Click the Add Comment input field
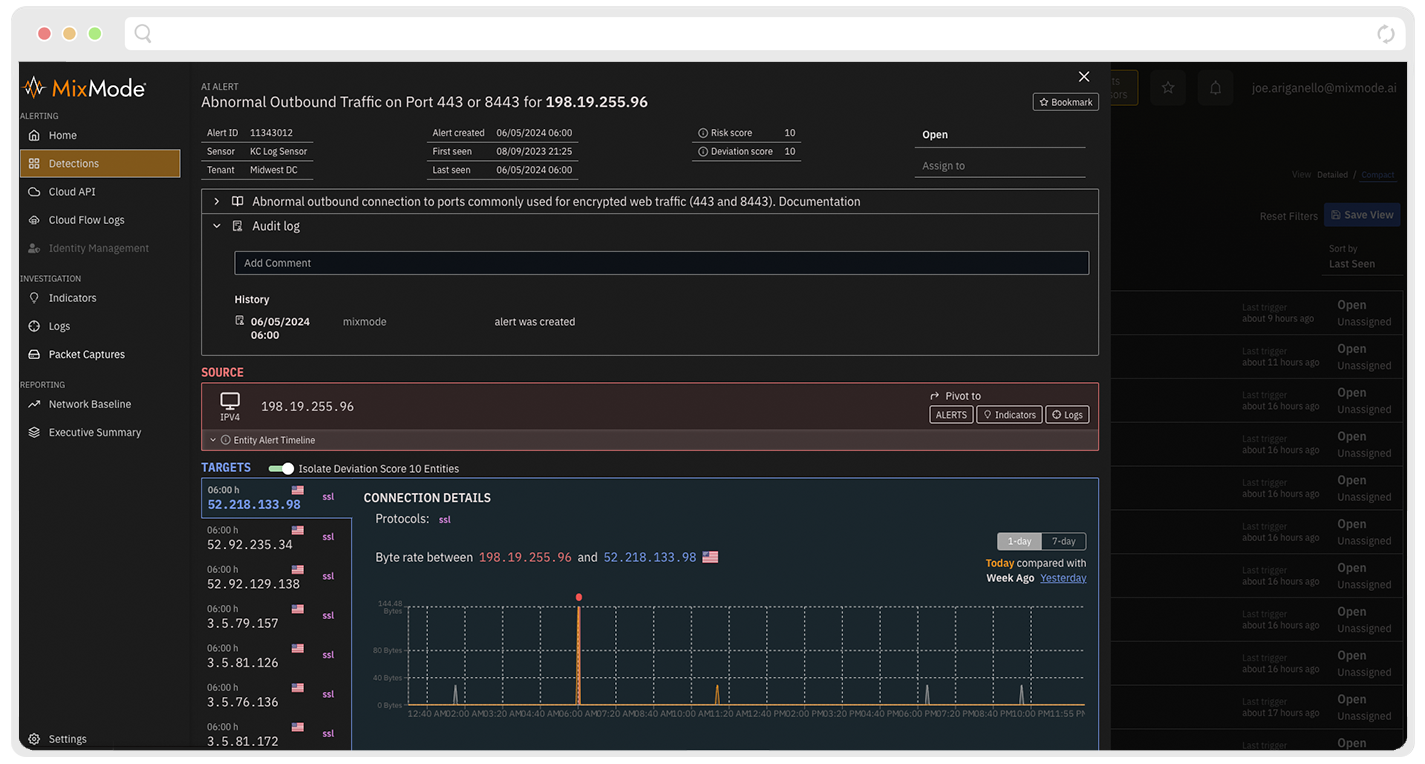 661,263
